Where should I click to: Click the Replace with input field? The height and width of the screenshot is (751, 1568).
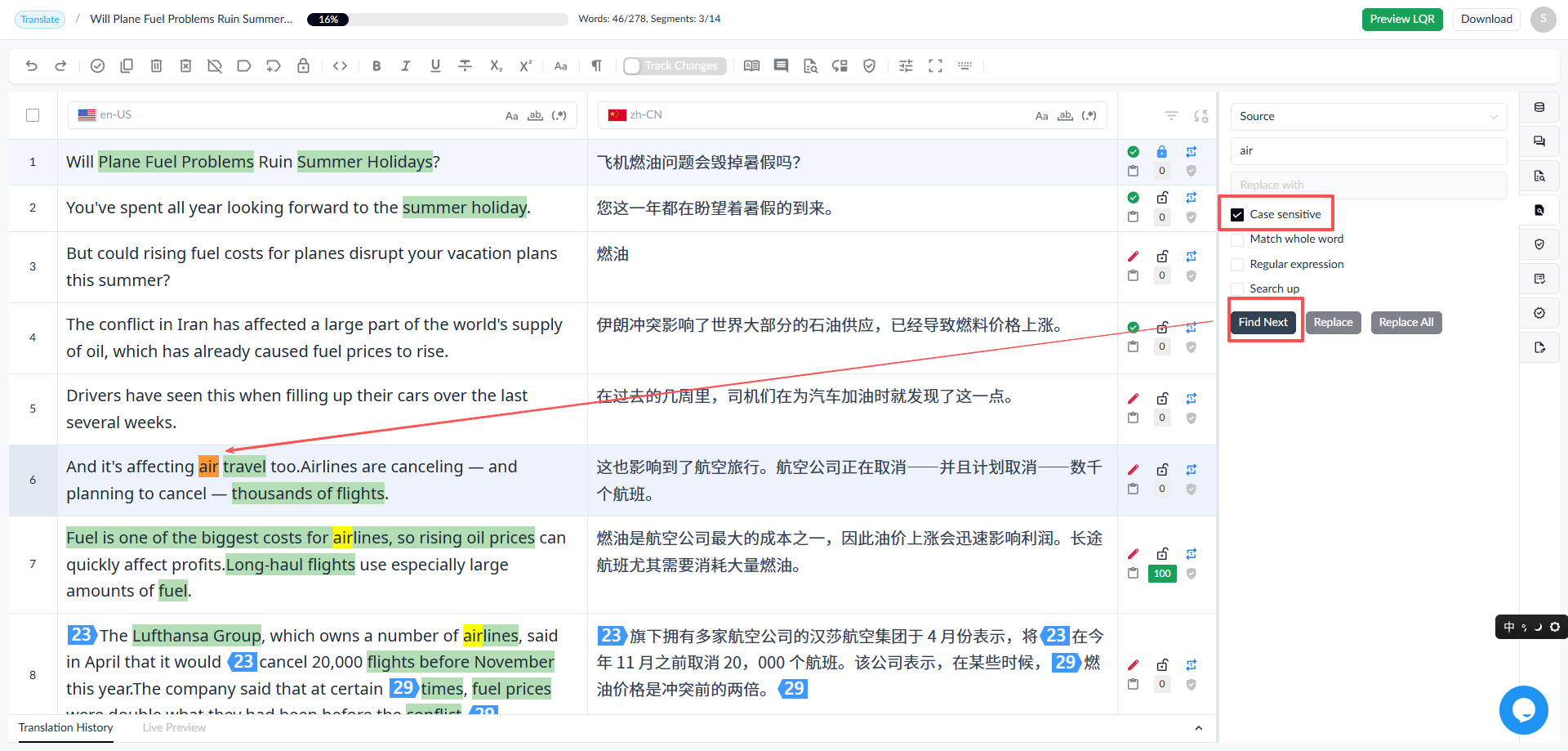(1369, 186)
